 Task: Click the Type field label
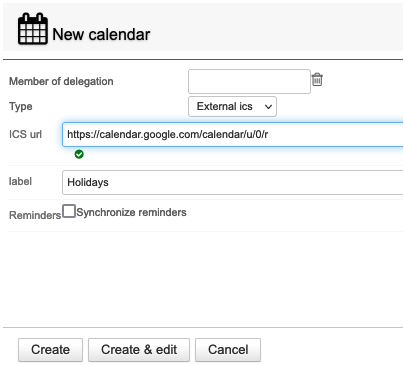point(21,107)
